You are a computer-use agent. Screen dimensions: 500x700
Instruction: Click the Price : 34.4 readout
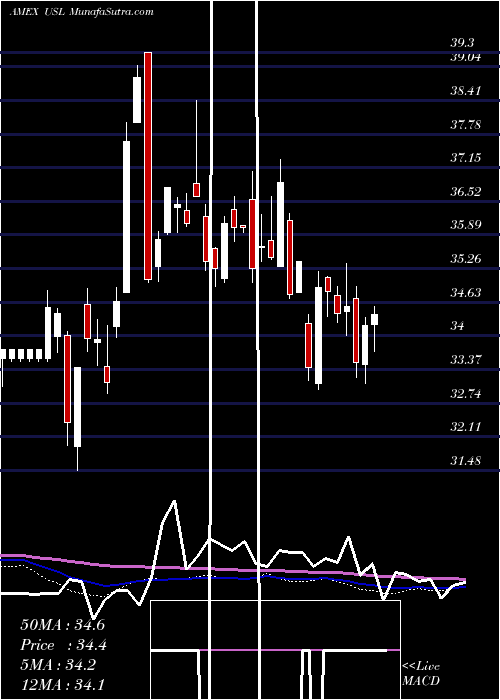tap(63, 645)
